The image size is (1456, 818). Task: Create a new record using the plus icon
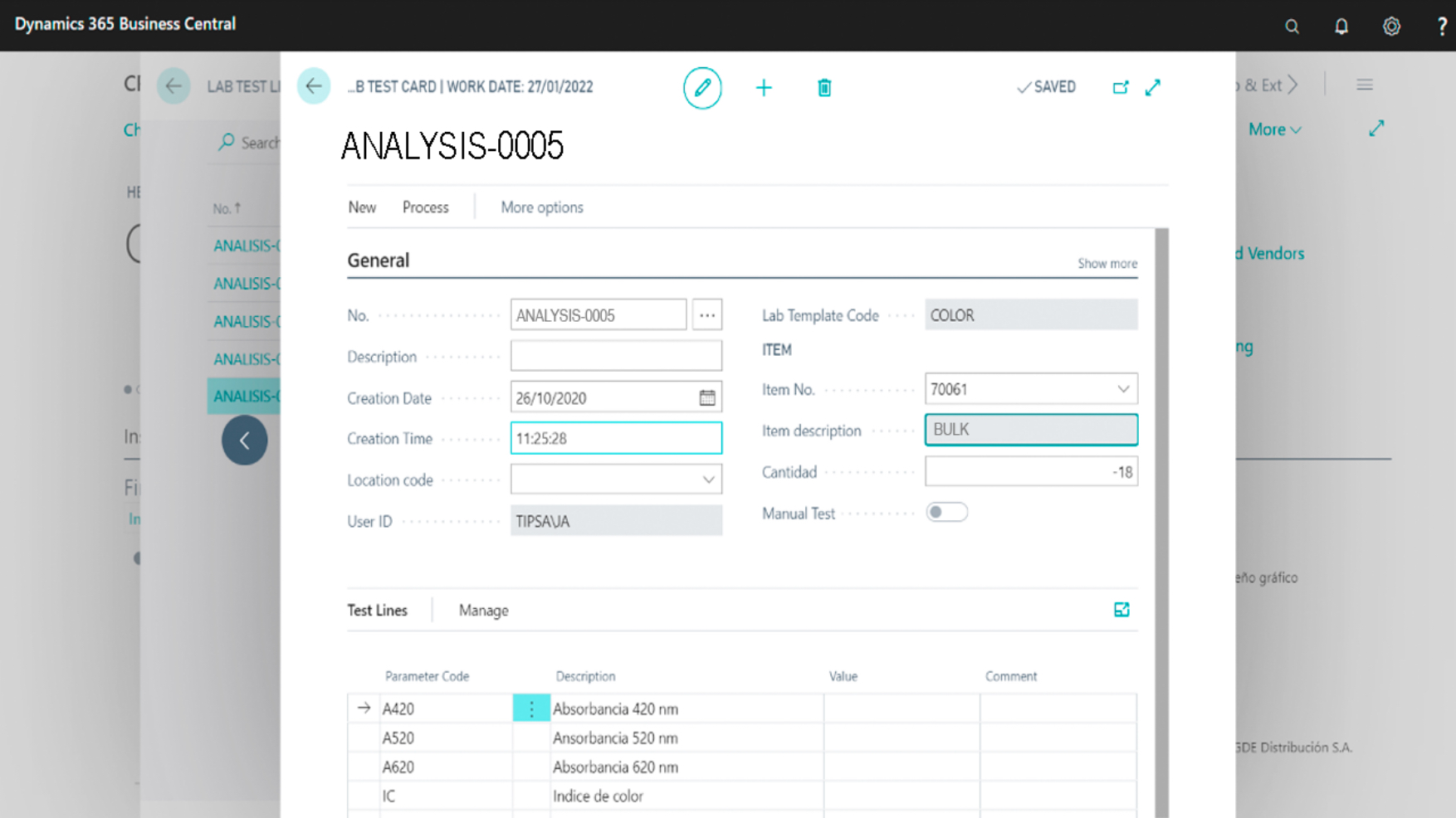[764, 87]
